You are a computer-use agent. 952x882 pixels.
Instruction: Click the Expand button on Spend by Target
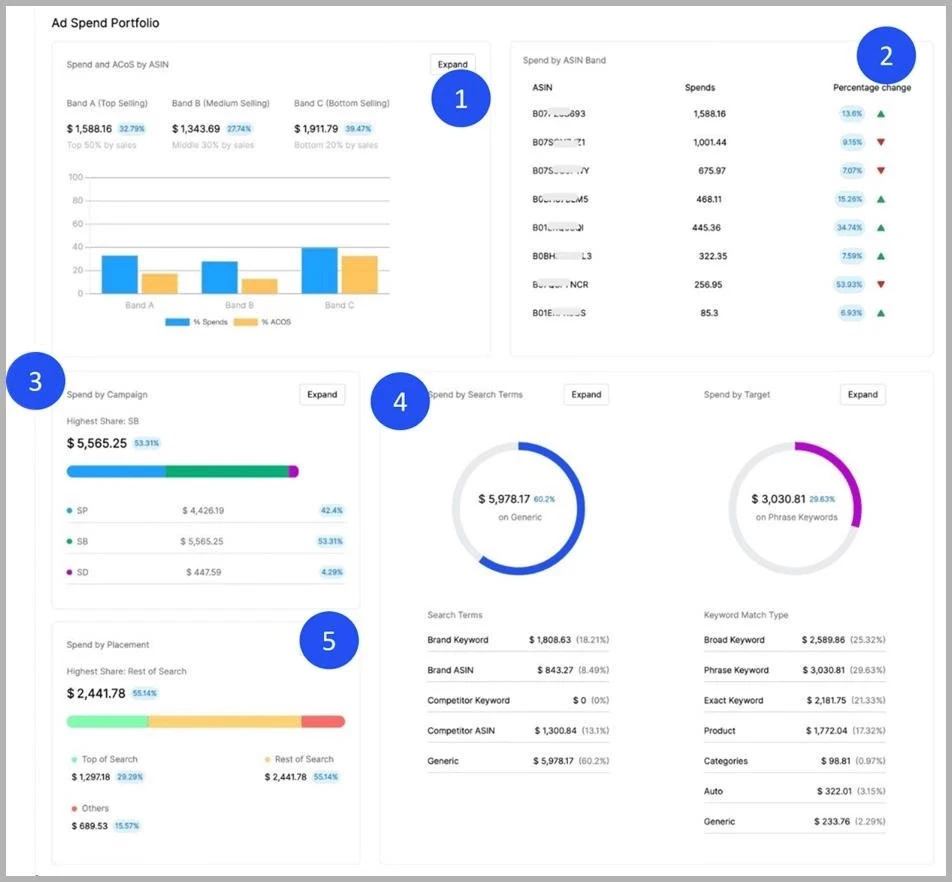[x=861, y=394]
